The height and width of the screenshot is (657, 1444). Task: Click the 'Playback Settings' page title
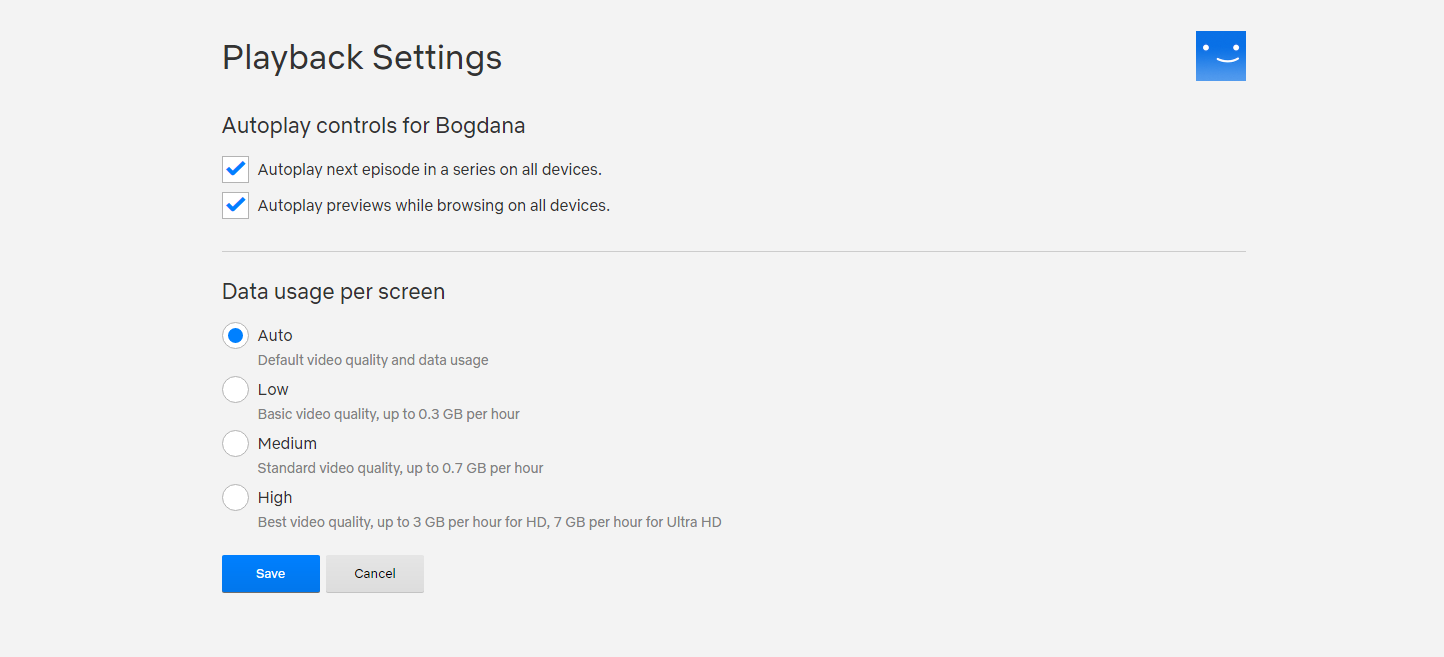point(362,57)
